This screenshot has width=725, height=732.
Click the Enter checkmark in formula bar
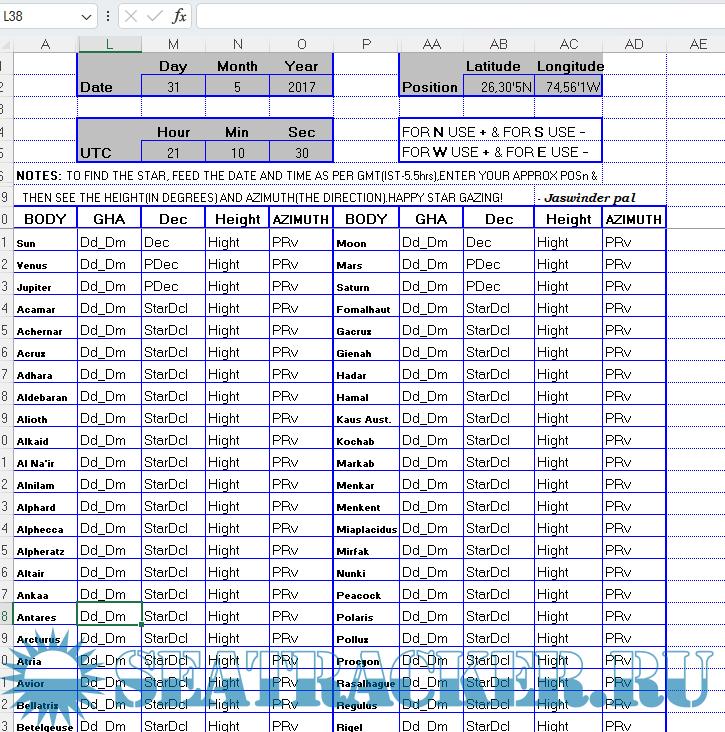click(x=154, y=16)
